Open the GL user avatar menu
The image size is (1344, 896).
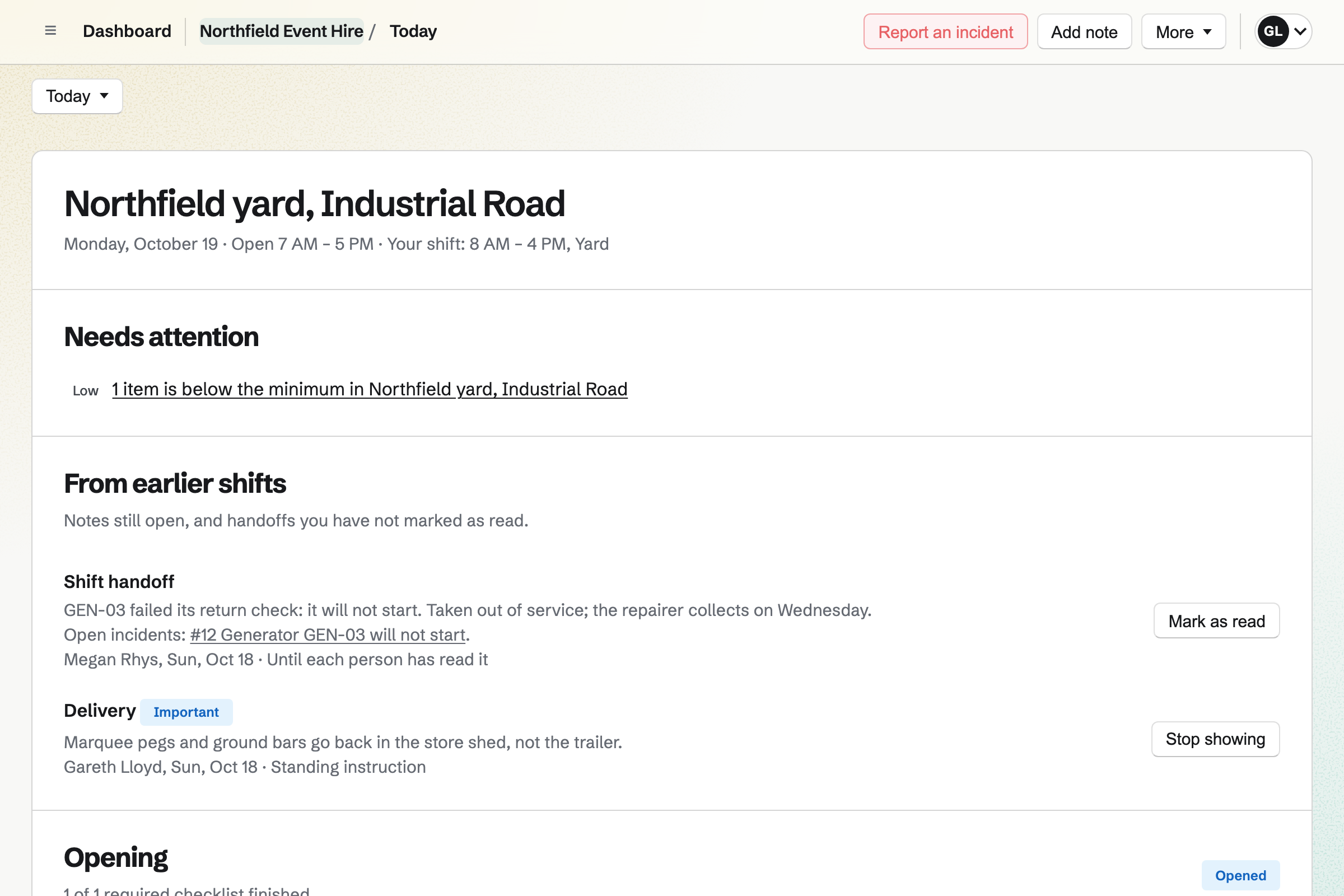click(x=1283, y=31)
